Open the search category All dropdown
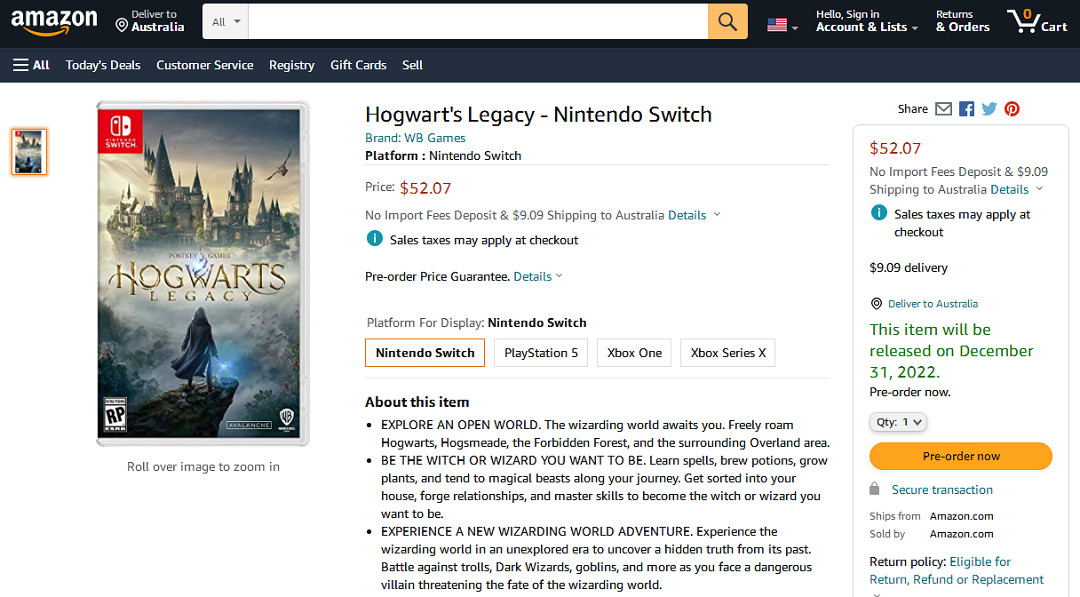This screenshot has height=597, width=1080. coord(225,22)
